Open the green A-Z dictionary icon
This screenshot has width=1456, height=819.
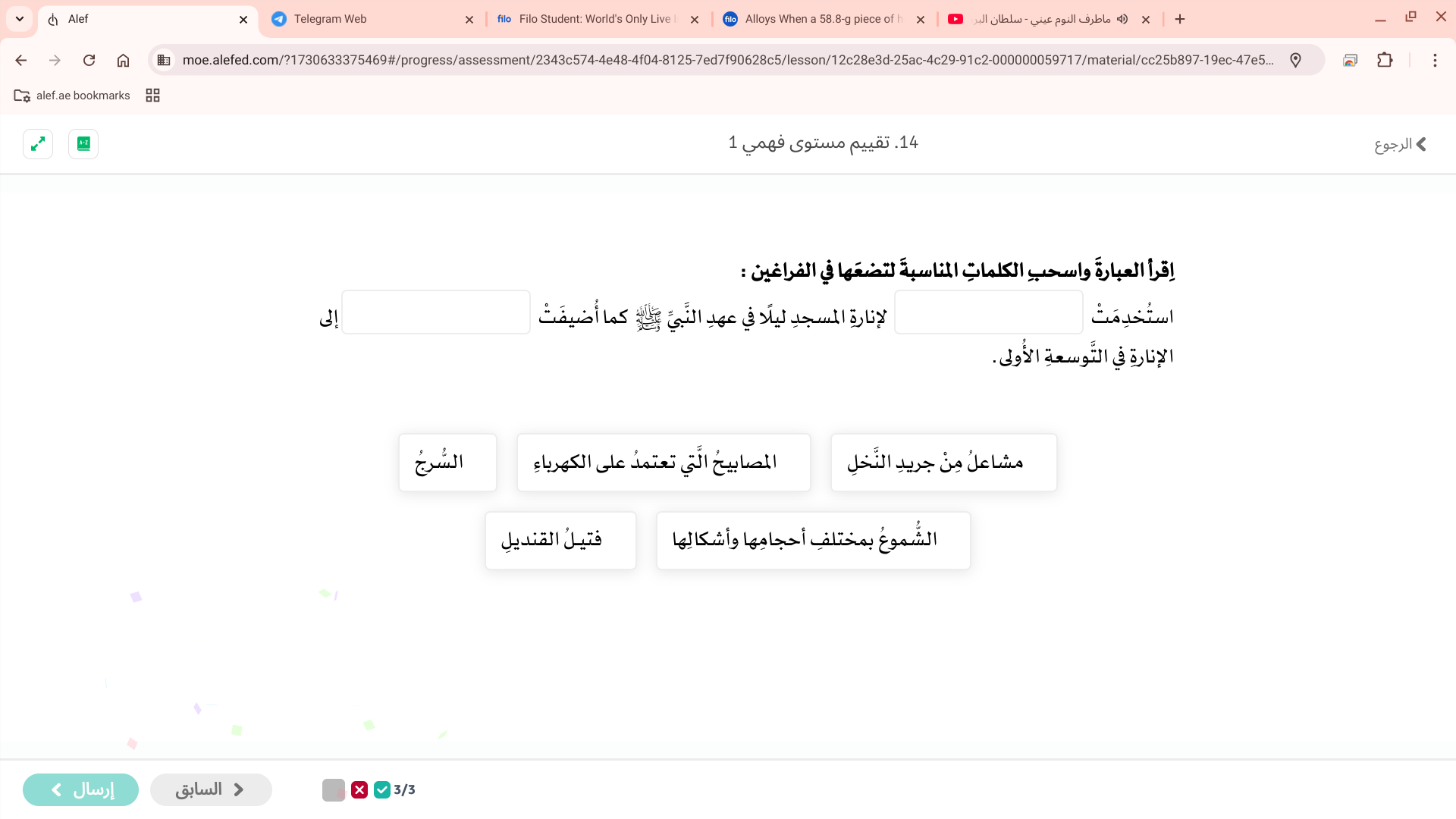point(83,143)
